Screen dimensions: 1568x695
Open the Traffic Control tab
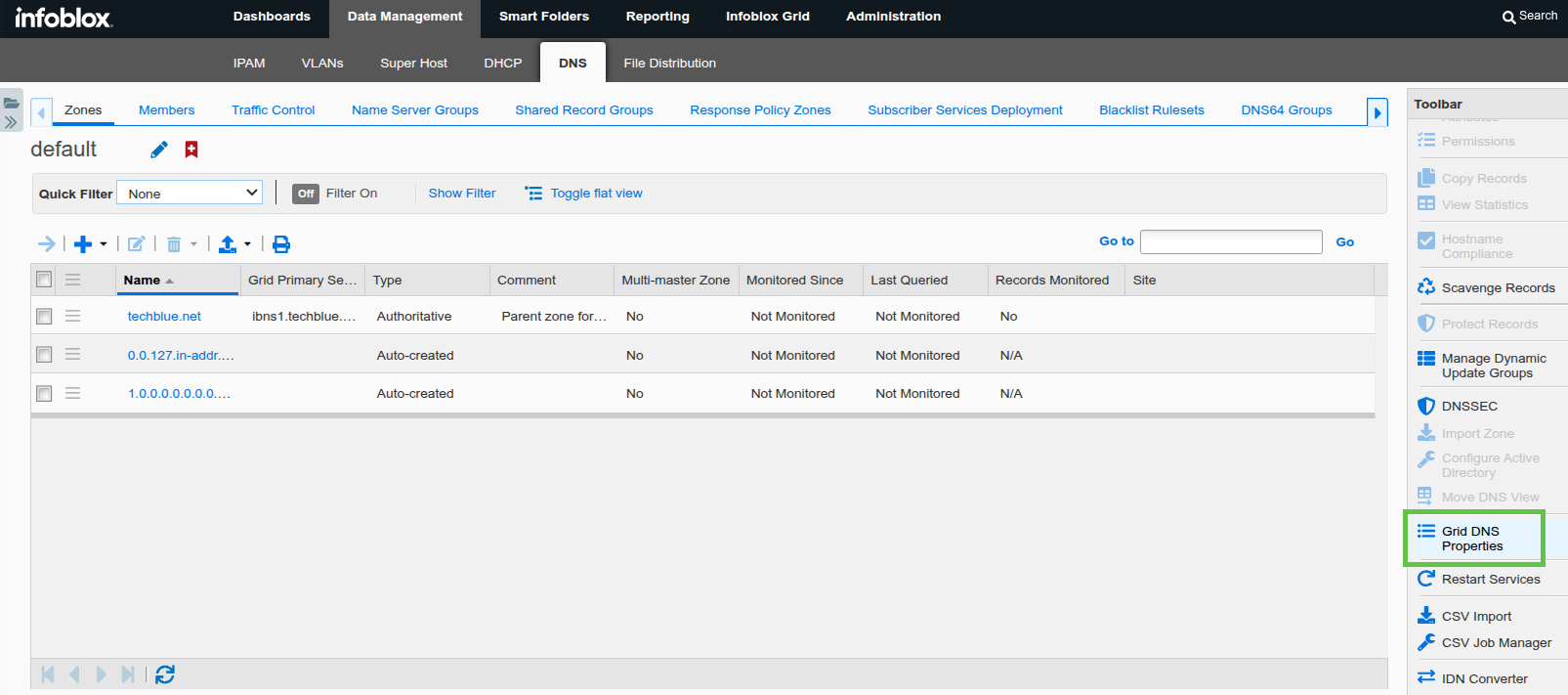click(273, 109)
